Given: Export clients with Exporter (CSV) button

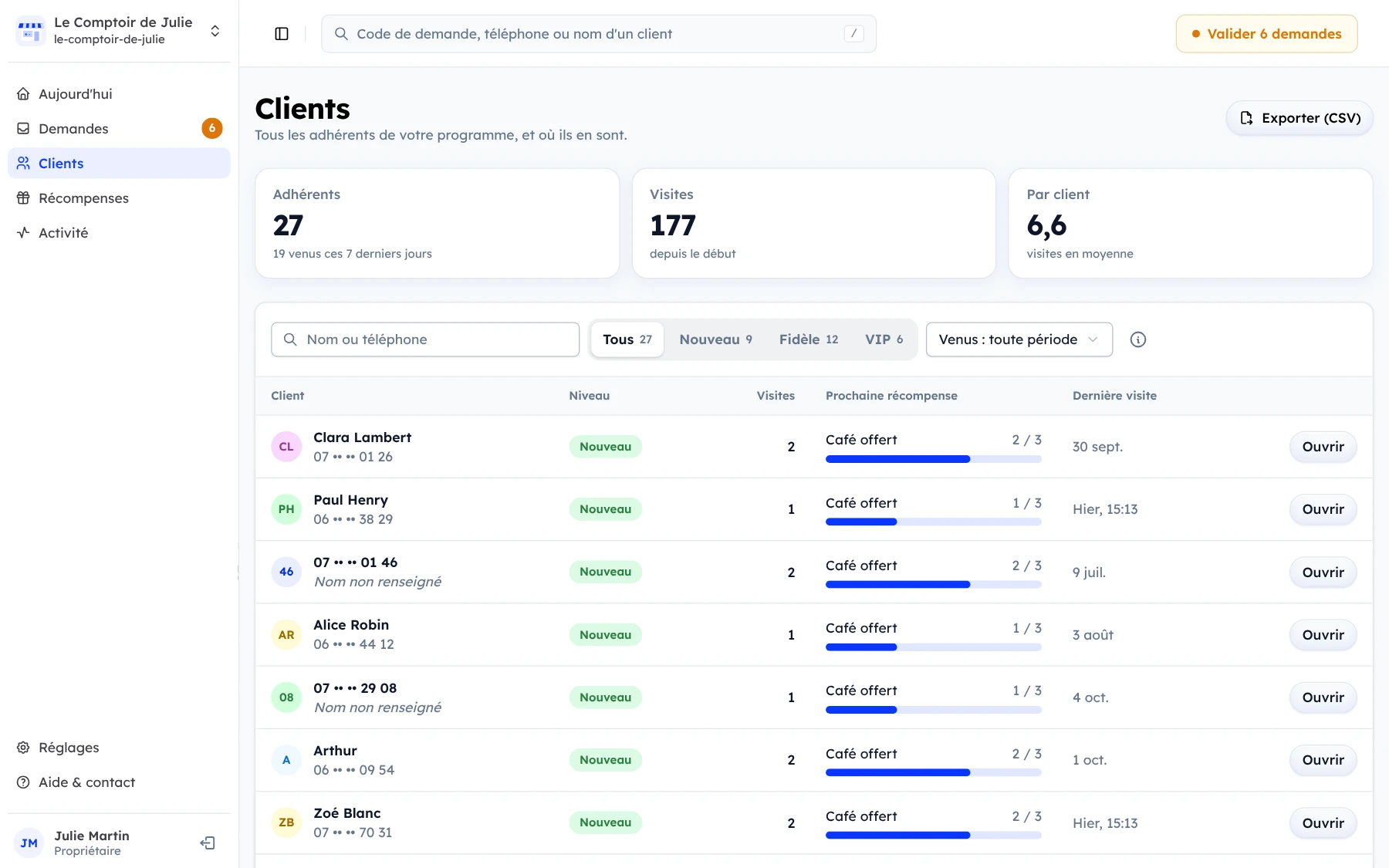Looking at the screenshot, I should click(1299, 118).
